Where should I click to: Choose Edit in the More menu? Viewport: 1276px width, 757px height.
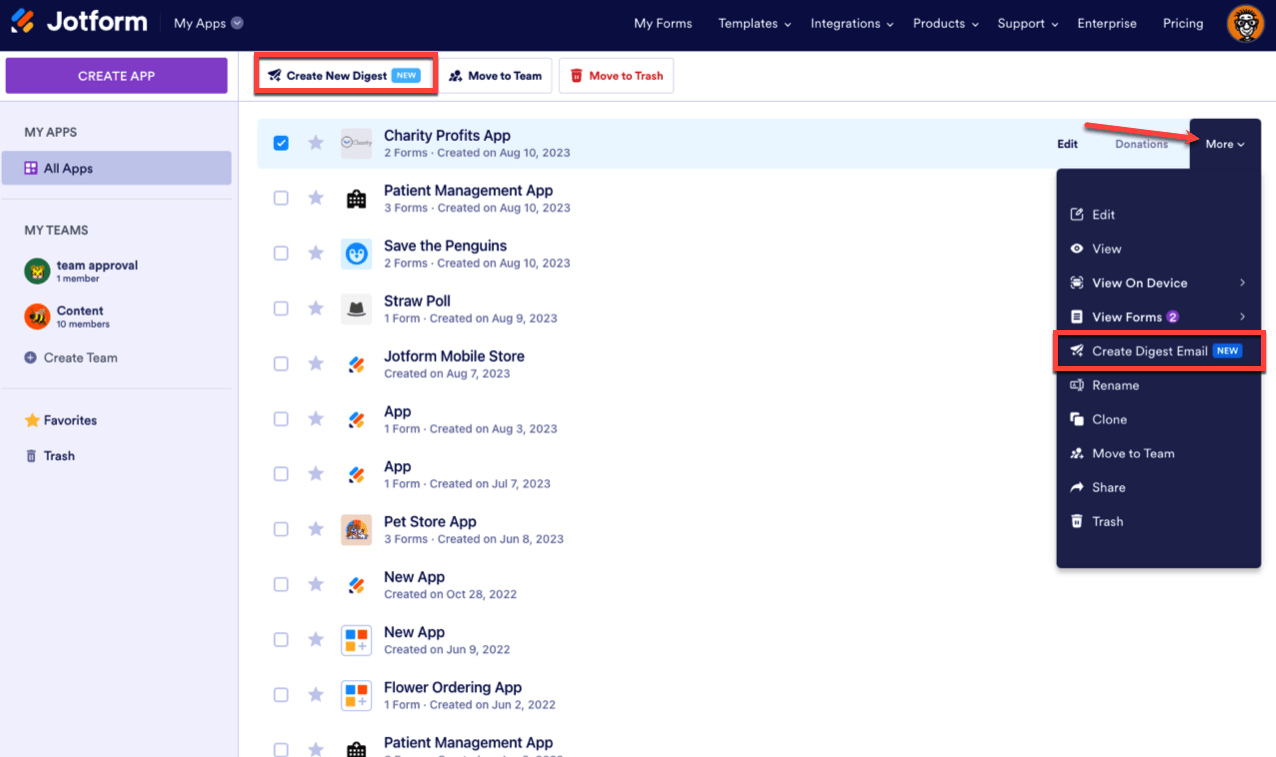click(x=1158, y=215)
